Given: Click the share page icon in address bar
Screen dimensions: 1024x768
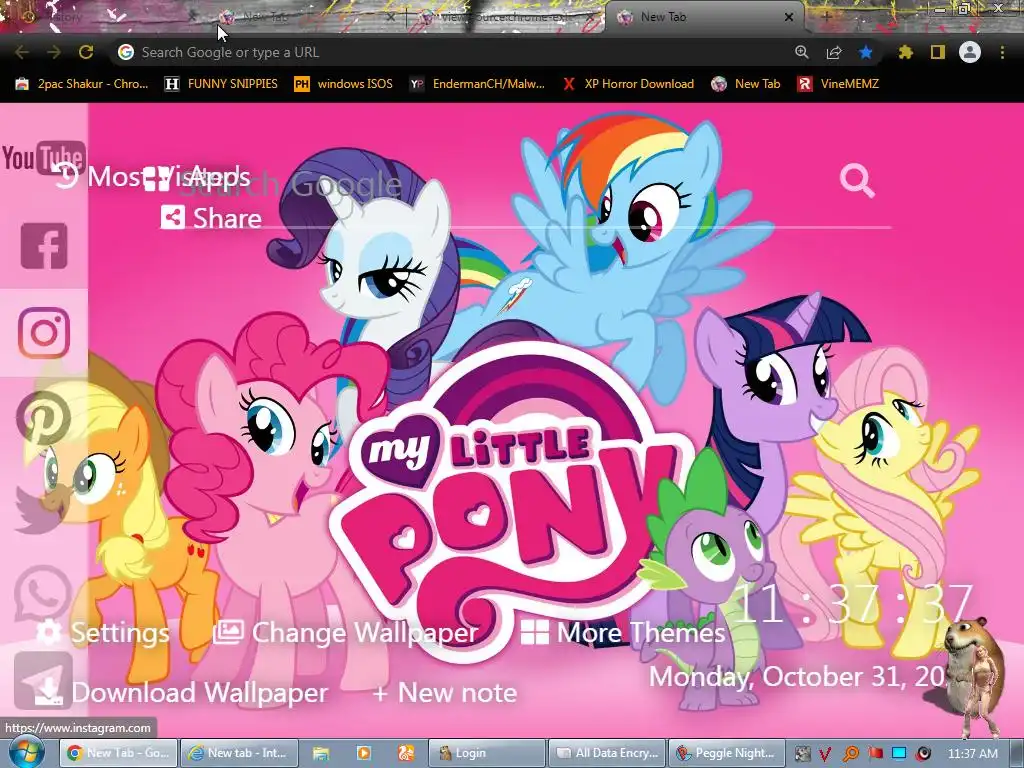Looking at the screenshot, I should [x=834, y=52].
